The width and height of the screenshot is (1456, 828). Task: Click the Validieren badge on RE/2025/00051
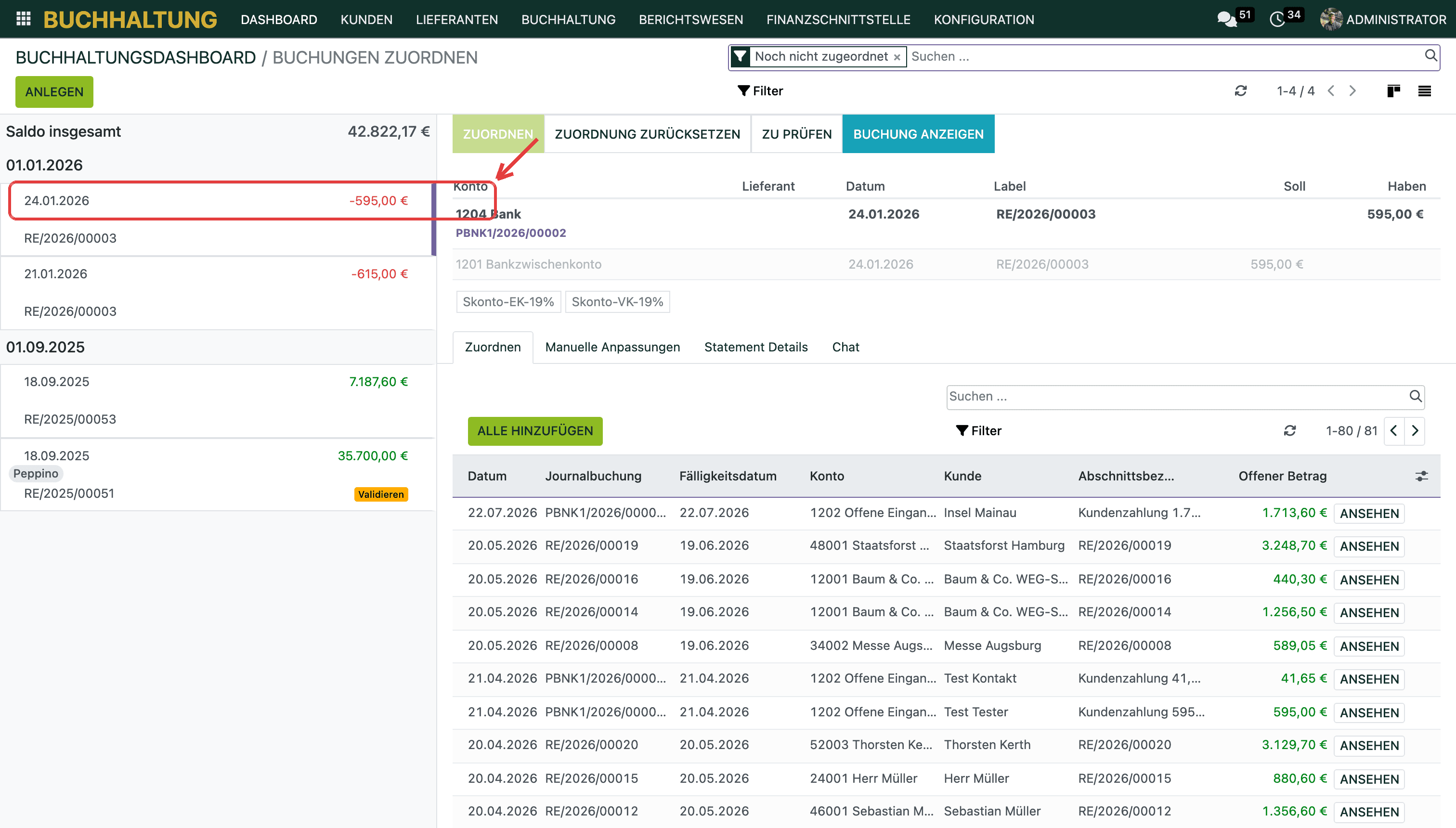(381, 494)
